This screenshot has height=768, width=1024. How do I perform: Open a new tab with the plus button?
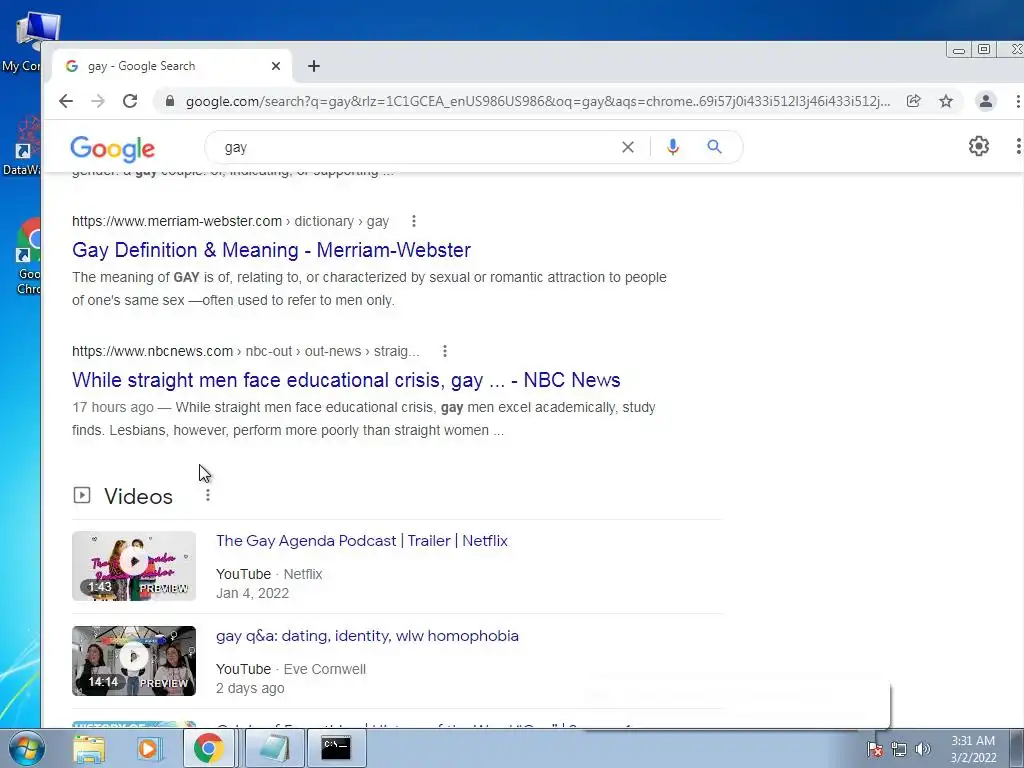pos(314,66)
